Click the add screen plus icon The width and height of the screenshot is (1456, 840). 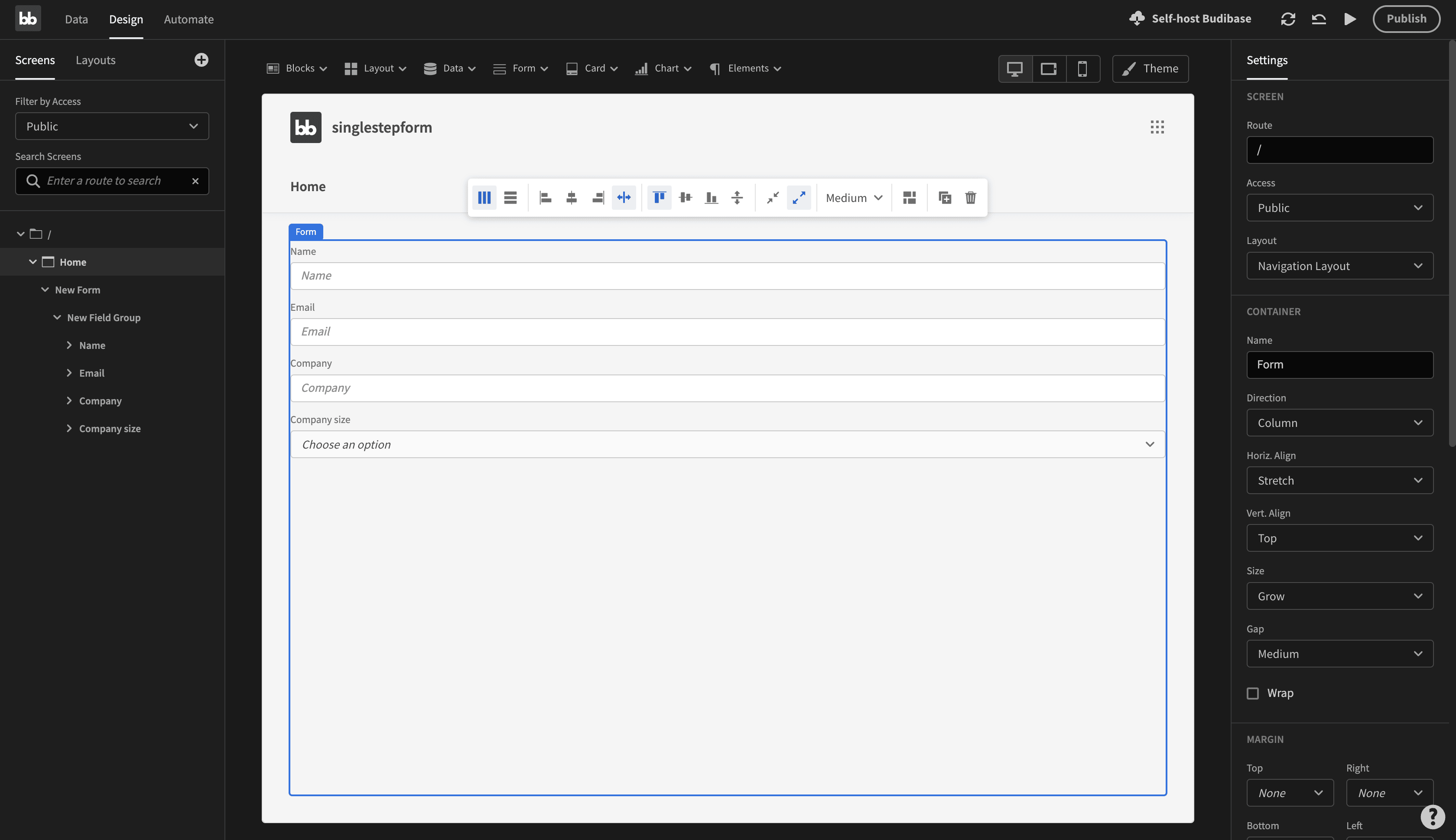(x=201, y=60)
